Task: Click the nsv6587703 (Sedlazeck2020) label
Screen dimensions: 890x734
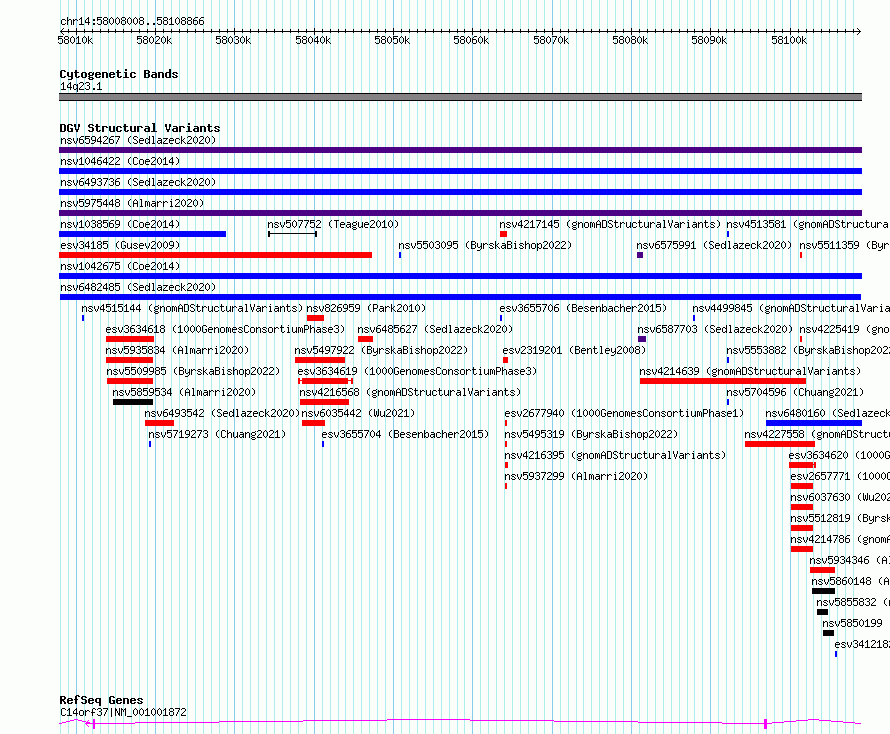Action: [715, 329]
